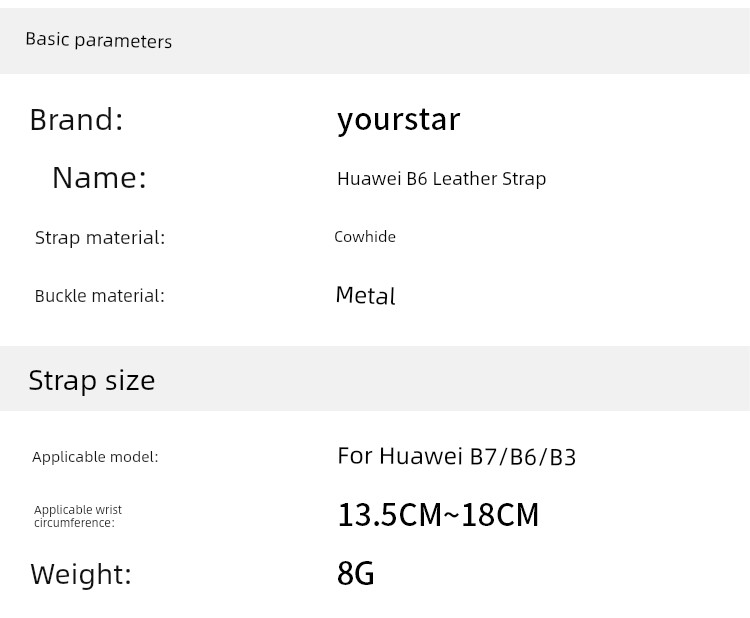
Task: Select the Applicable wrist circumference: label
Action: (x=78, y=516)
